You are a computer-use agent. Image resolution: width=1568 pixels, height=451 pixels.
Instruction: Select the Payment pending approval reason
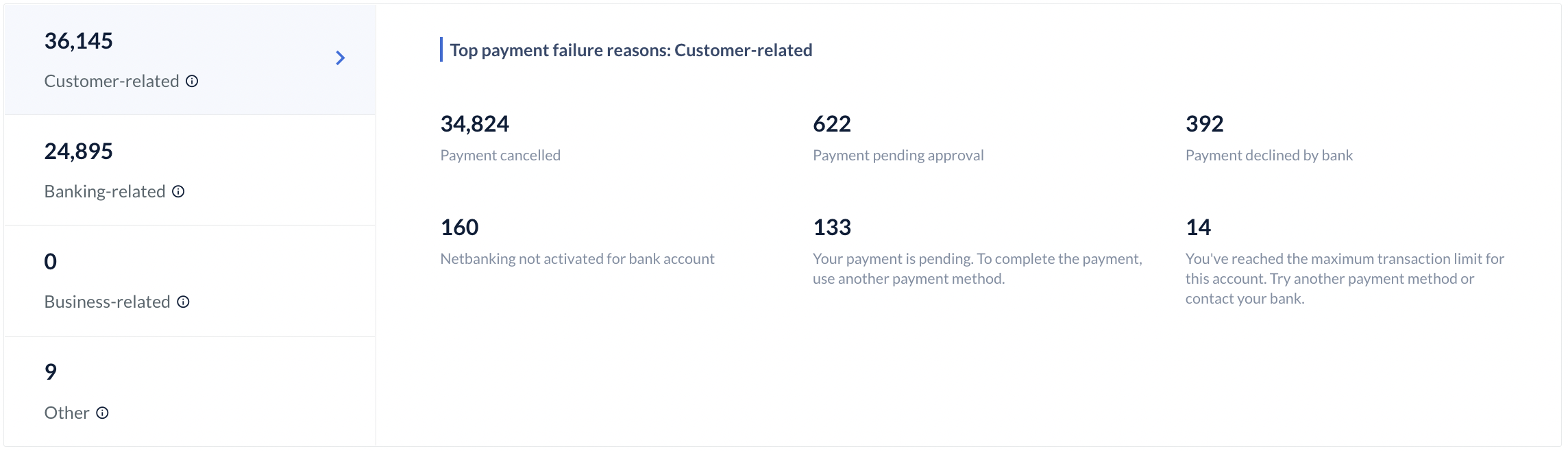pyautogui.click(x=898, y=156)
